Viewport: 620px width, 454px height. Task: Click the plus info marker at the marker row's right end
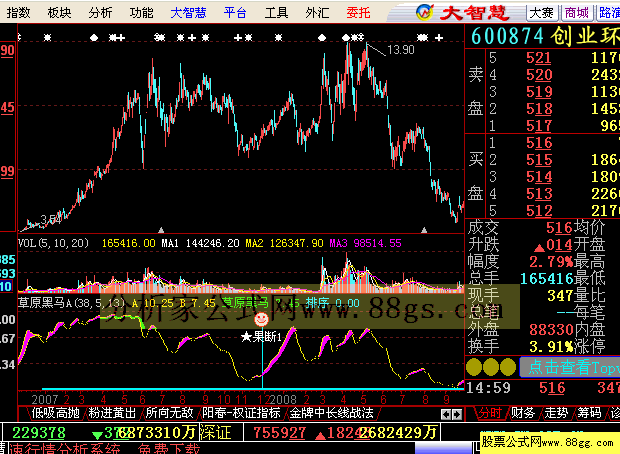click(x=439, y=38)
